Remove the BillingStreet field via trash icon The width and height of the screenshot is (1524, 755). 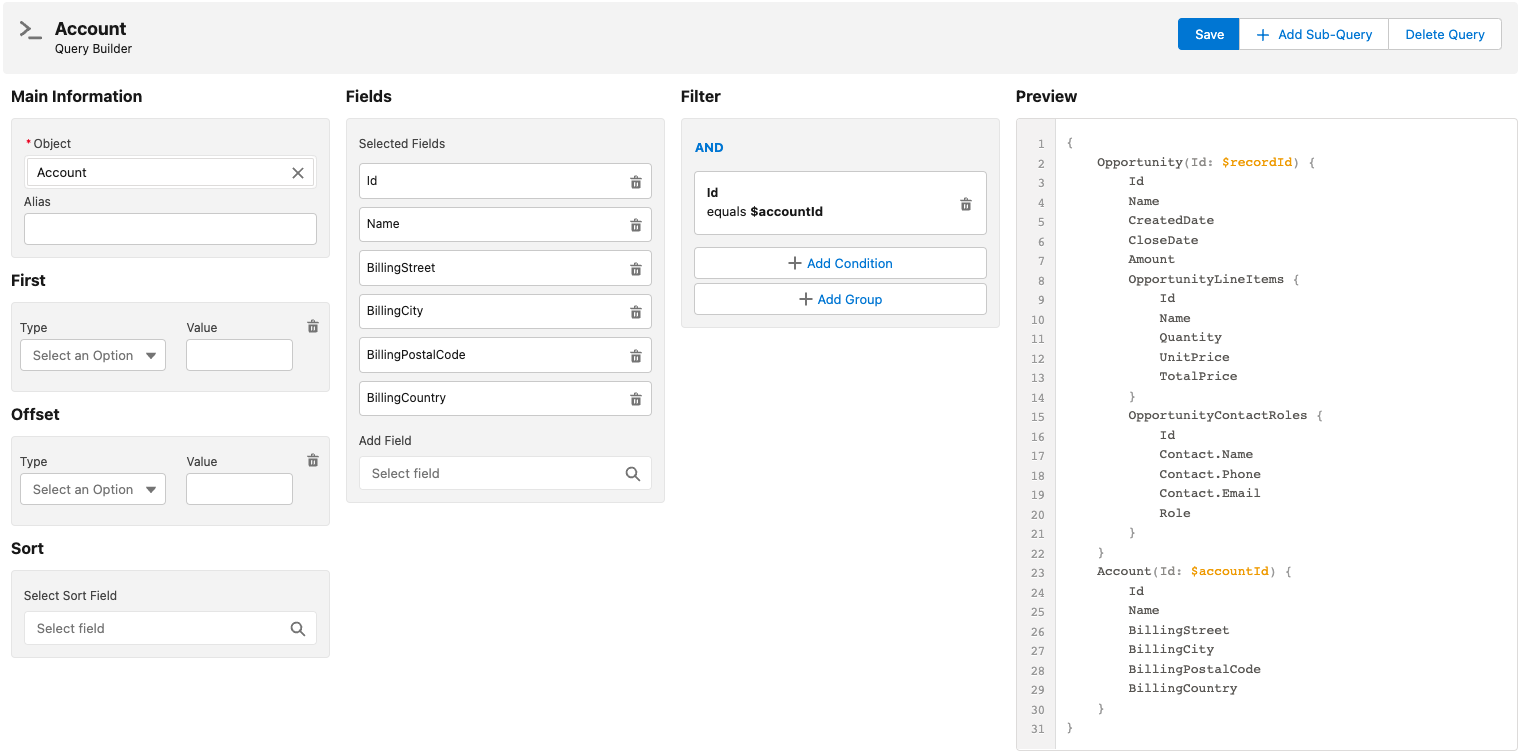click(x=636, y=268)
